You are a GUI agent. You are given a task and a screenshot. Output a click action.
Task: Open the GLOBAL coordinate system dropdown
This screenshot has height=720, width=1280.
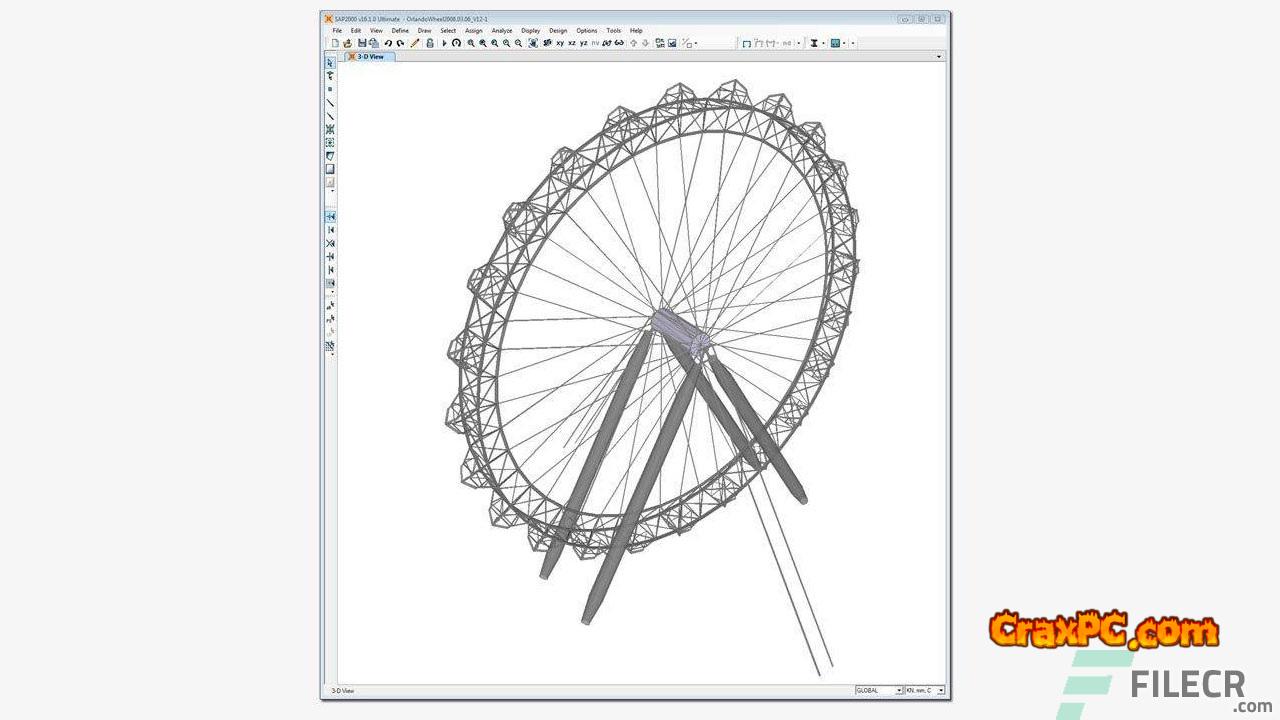(x=879, y=690)
